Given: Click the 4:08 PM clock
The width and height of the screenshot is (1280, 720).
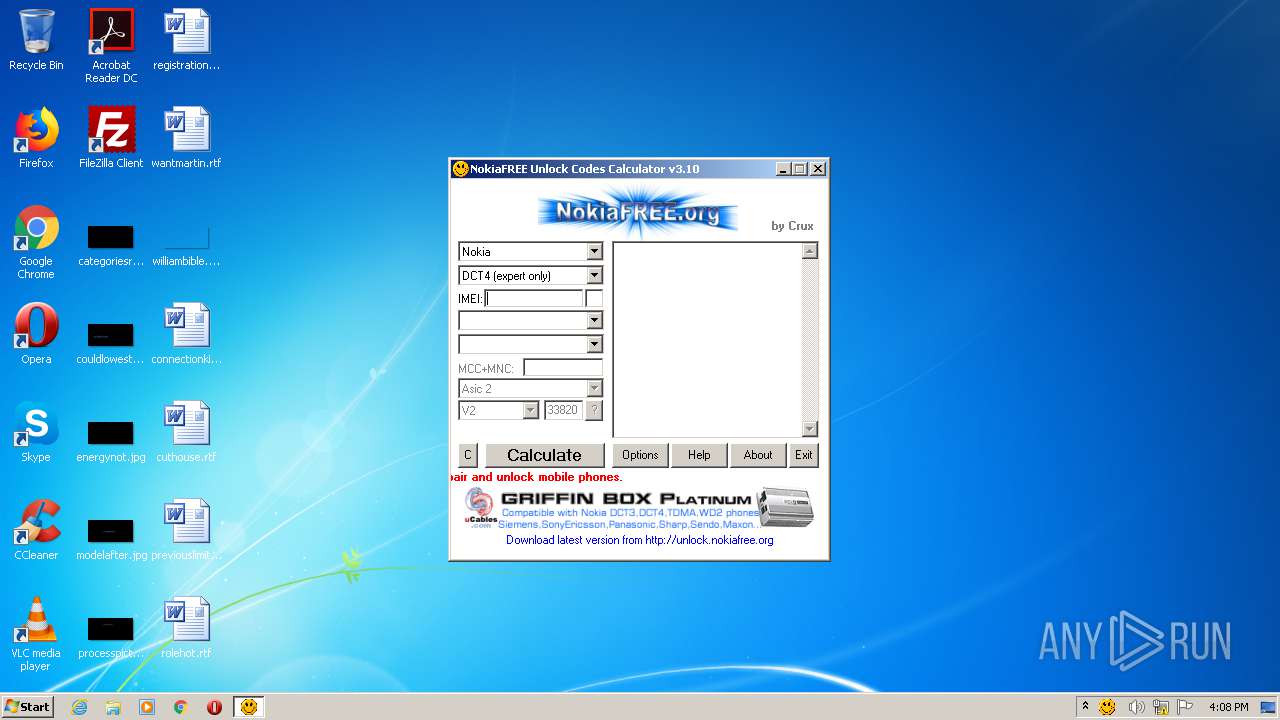Looking at the screenshot, I should tap(1228, 707).
